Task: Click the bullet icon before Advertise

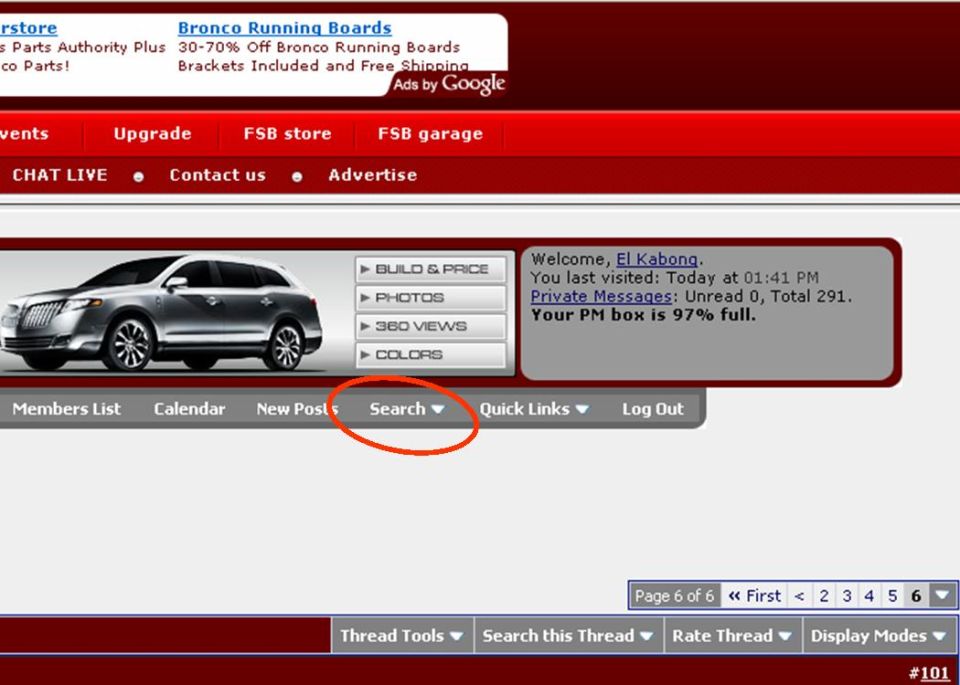Action: 297,176
